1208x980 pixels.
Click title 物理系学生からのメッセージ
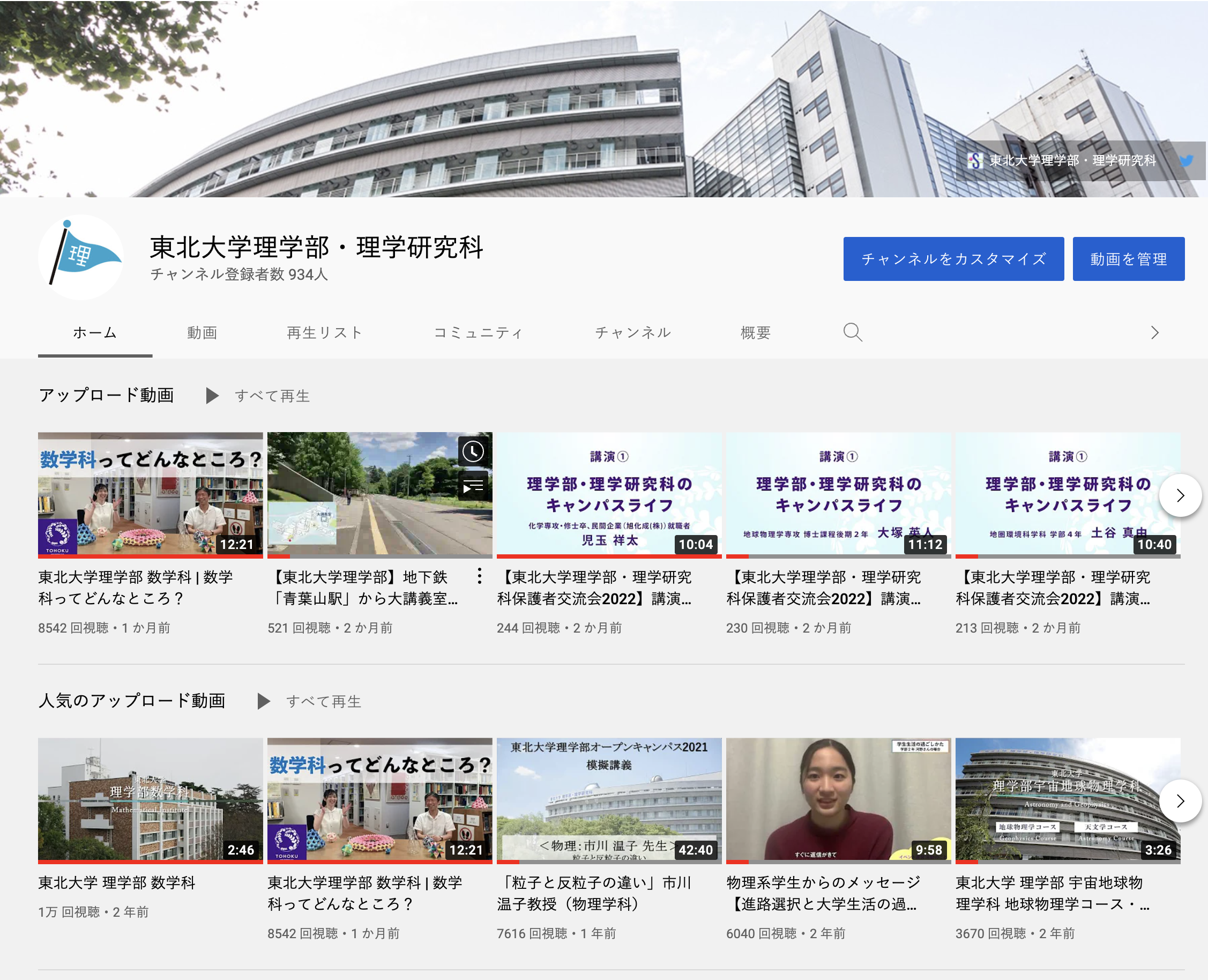point(824,893)
